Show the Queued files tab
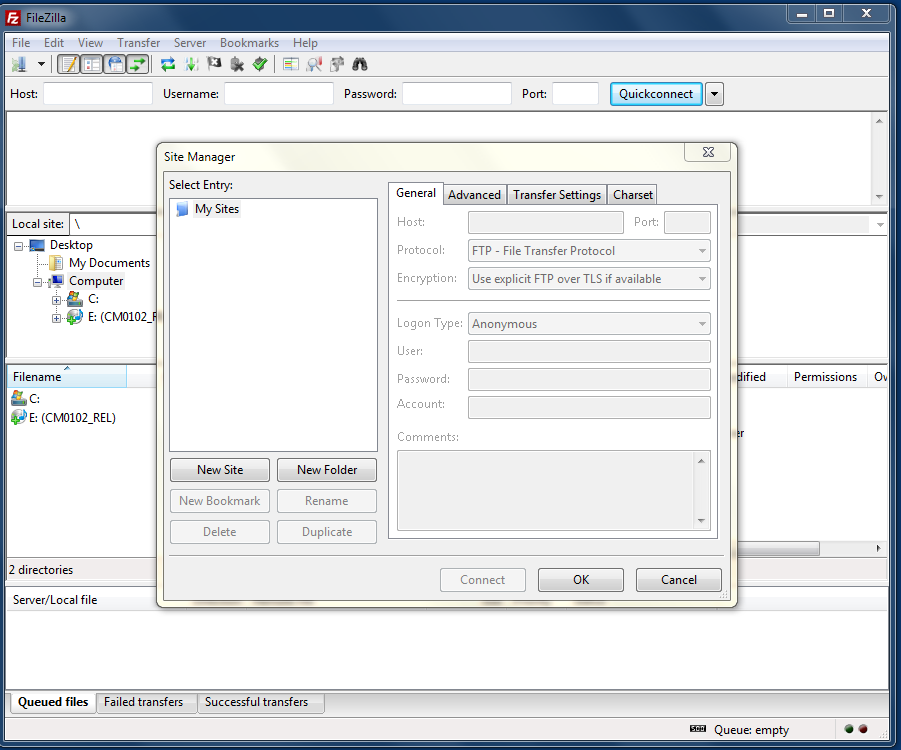901x750 pixels. click(53, 702)
